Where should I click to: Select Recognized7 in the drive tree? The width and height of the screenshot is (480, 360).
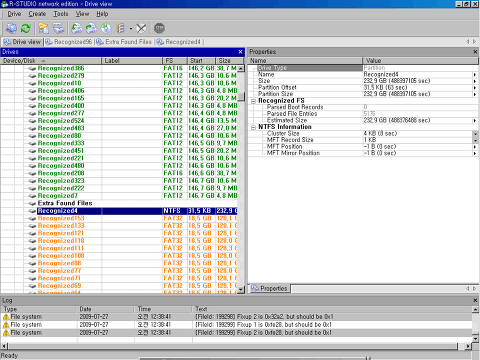[x=58, y=196]
